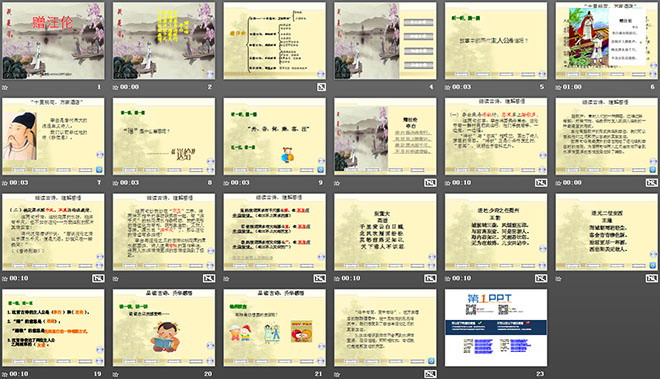Select slide 2 with yellow poem text

[164, 41]
